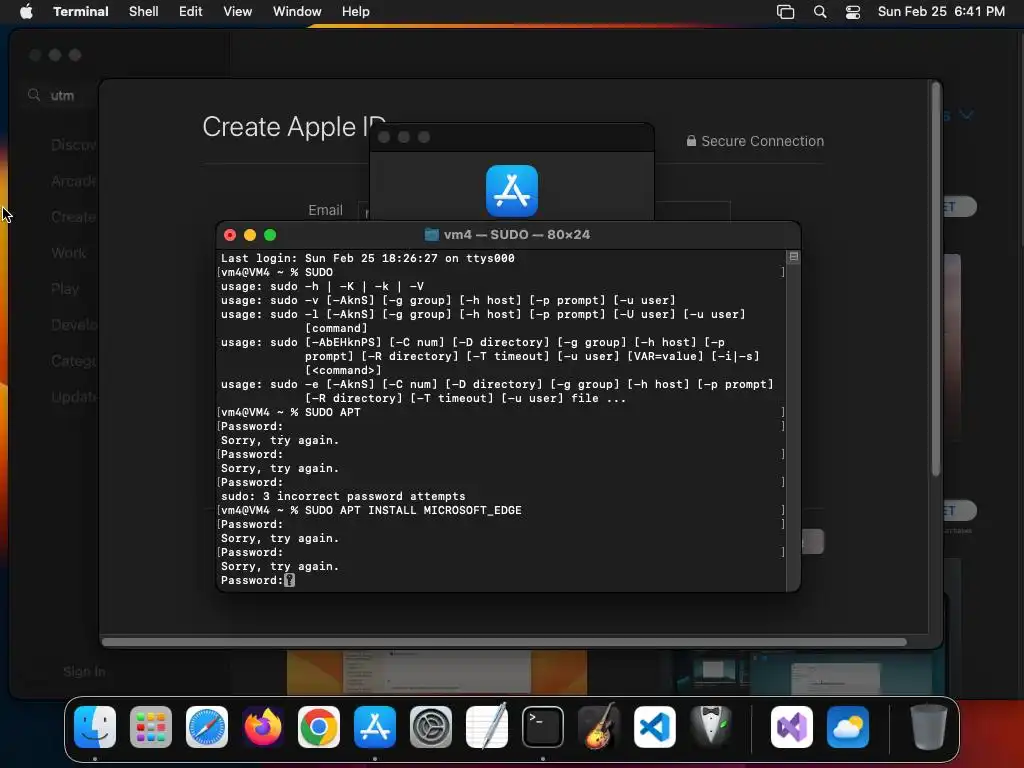Image resolution: width=1024 pixels, height=768 pixels.
Task: Launch GarageBand from the Dock
Action: [599, 727]
